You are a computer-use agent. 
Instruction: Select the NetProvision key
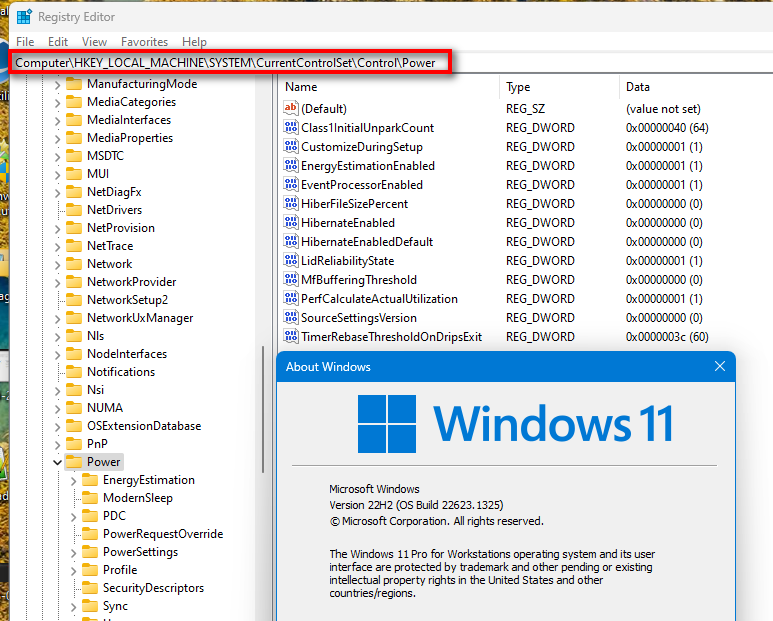121,228
